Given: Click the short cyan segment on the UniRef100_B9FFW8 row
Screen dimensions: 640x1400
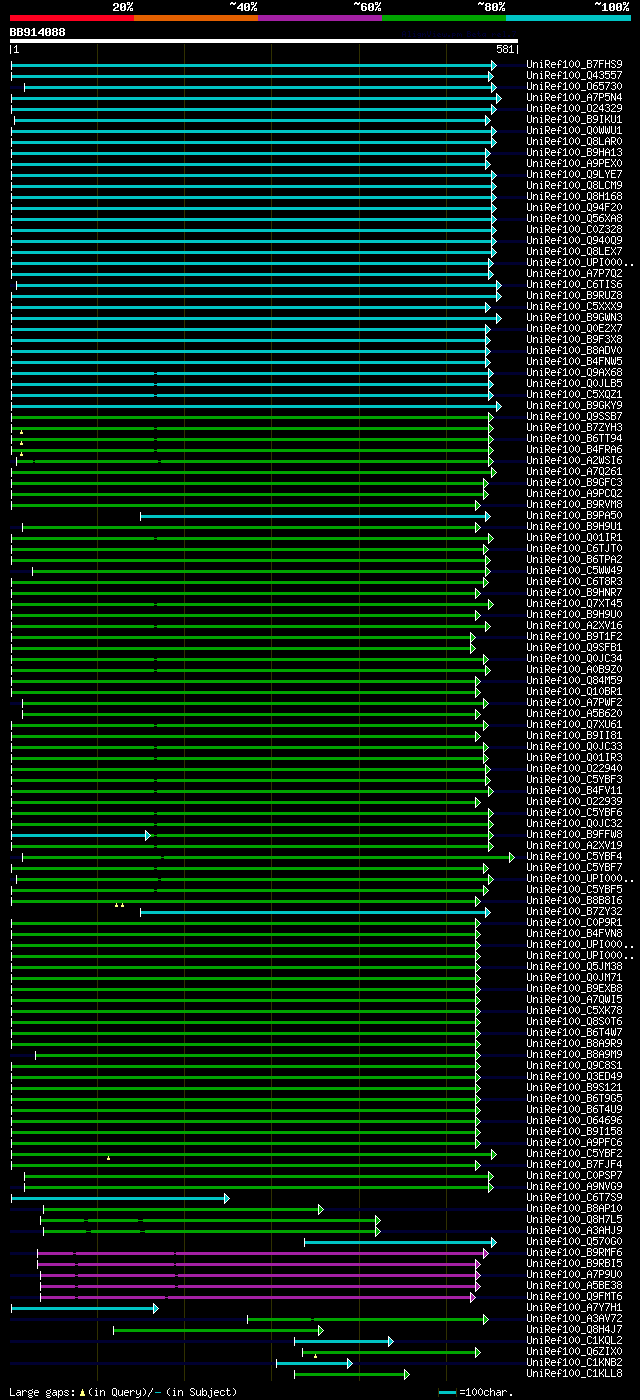Looking at the screenshot, I should click(x=80, y=835).
